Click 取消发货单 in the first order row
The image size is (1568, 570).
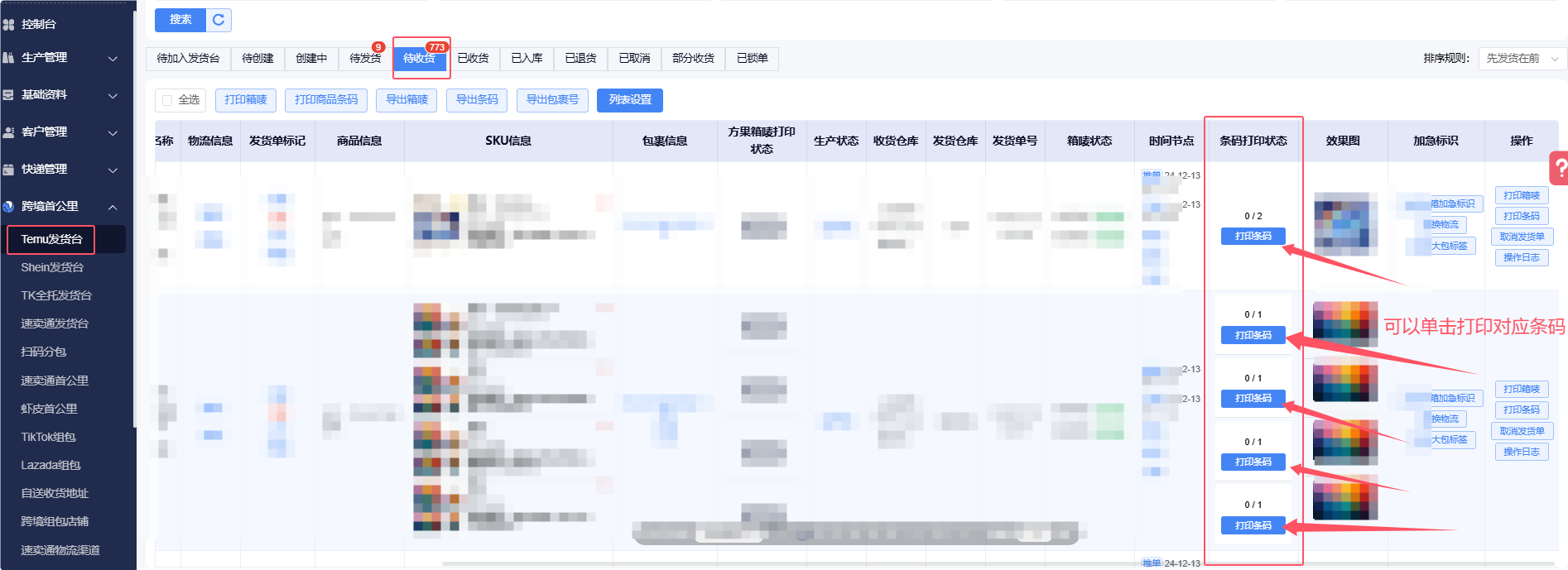click(x=1522, y=237)
